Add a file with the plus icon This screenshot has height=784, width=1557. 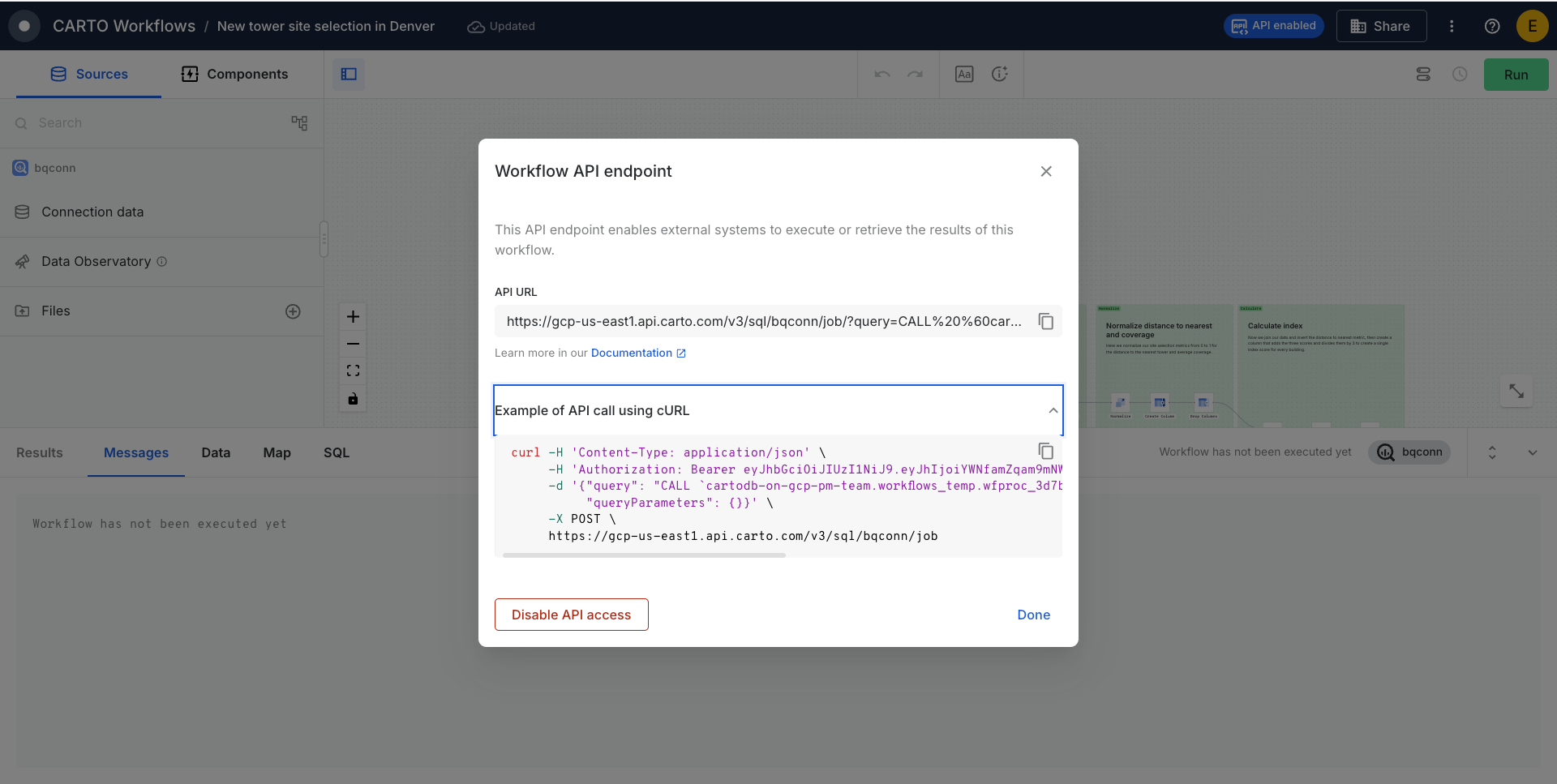click(293, 311)
